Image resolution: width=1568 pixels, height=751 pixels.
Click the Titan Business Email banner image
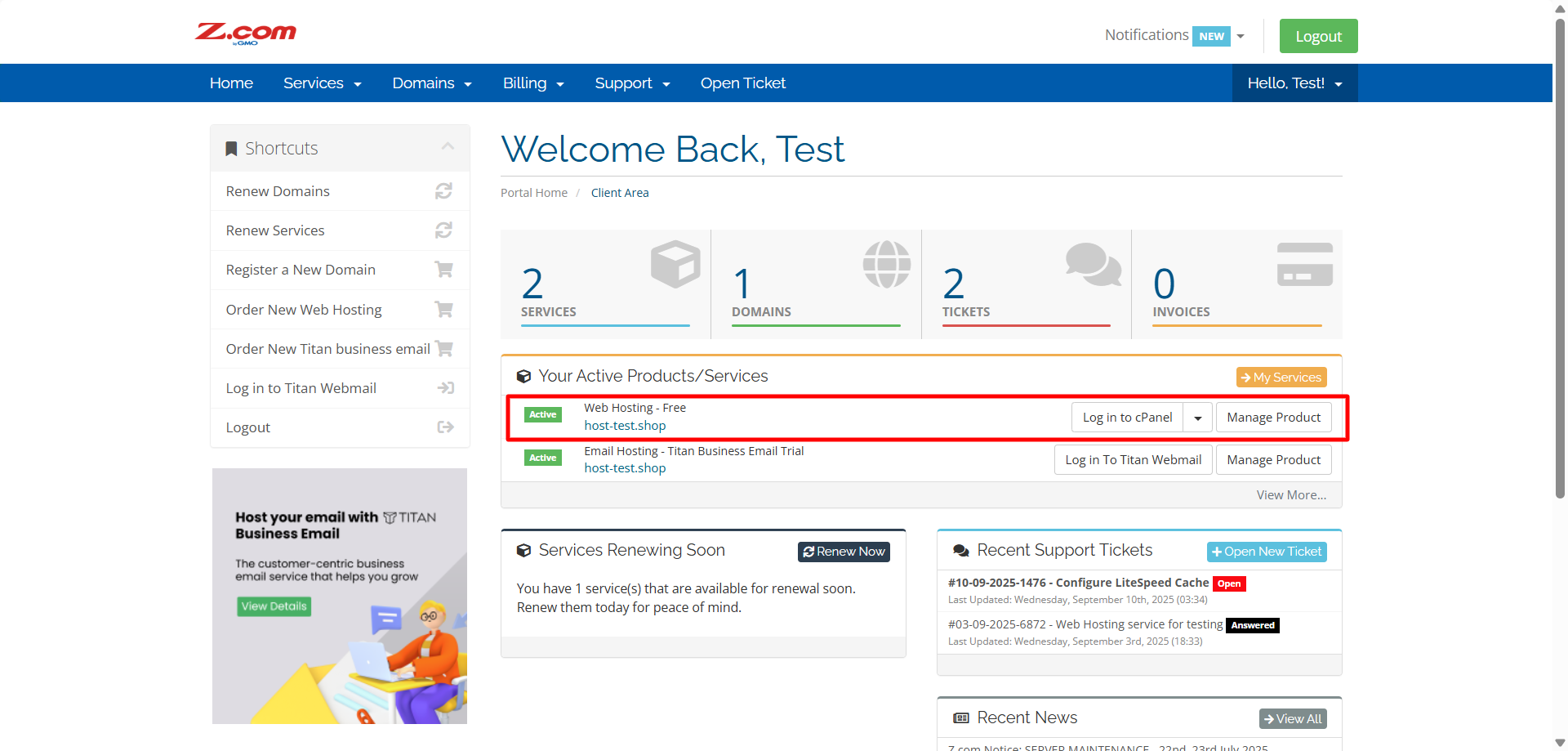tap(340, 596)
